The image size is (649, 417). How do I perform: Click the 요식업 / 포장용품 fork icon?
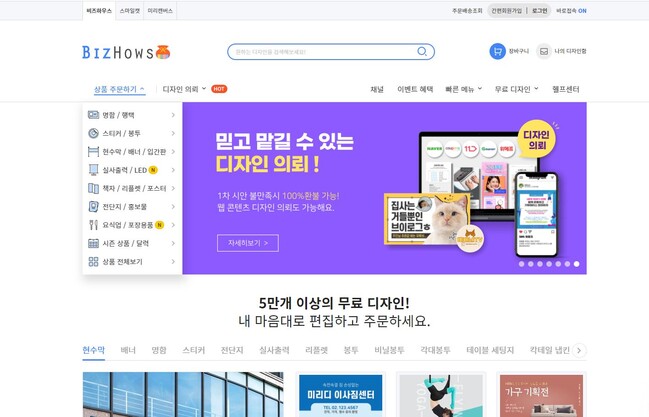coord(93,225)
